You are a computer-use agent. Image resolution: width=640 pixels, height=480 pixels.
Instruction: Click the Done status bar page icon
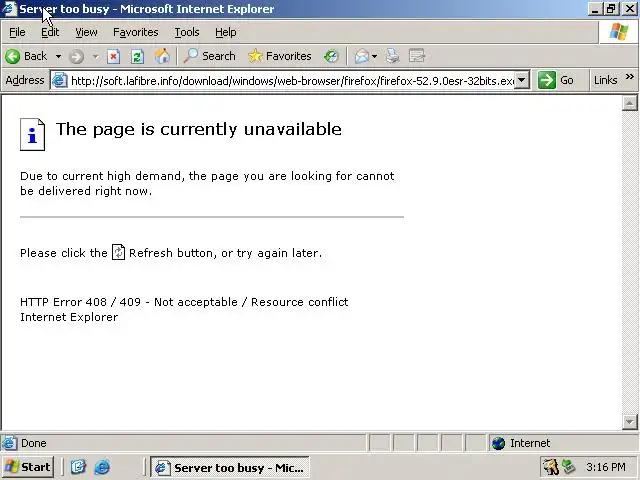coord(9,443)
